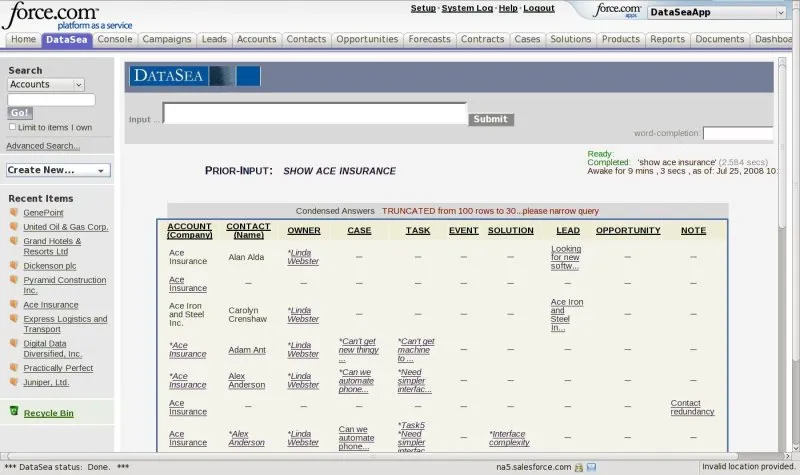Click the Go! search button
The height and width of the screenshot is (475, 800).
20,113
